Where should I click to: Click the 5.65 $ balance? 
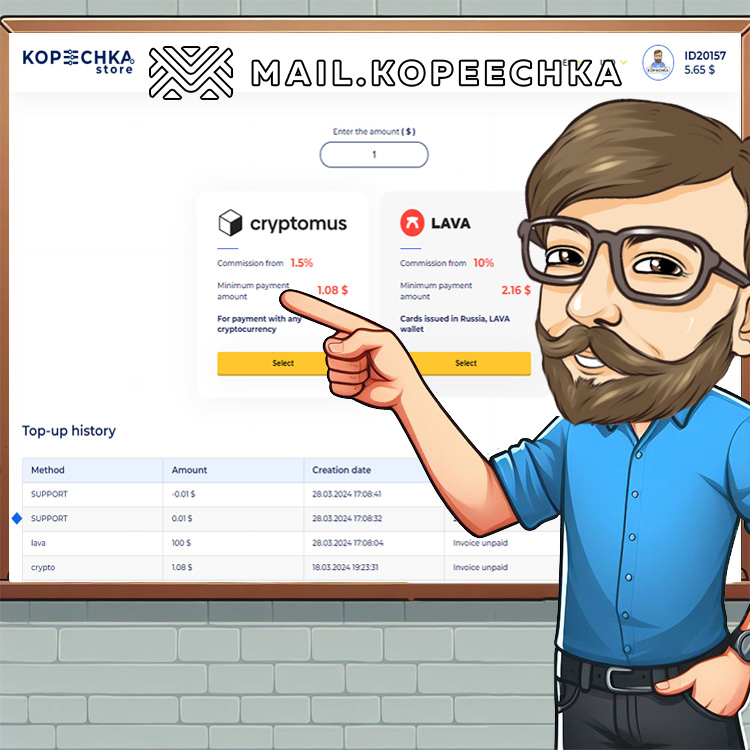pos(699,70)
